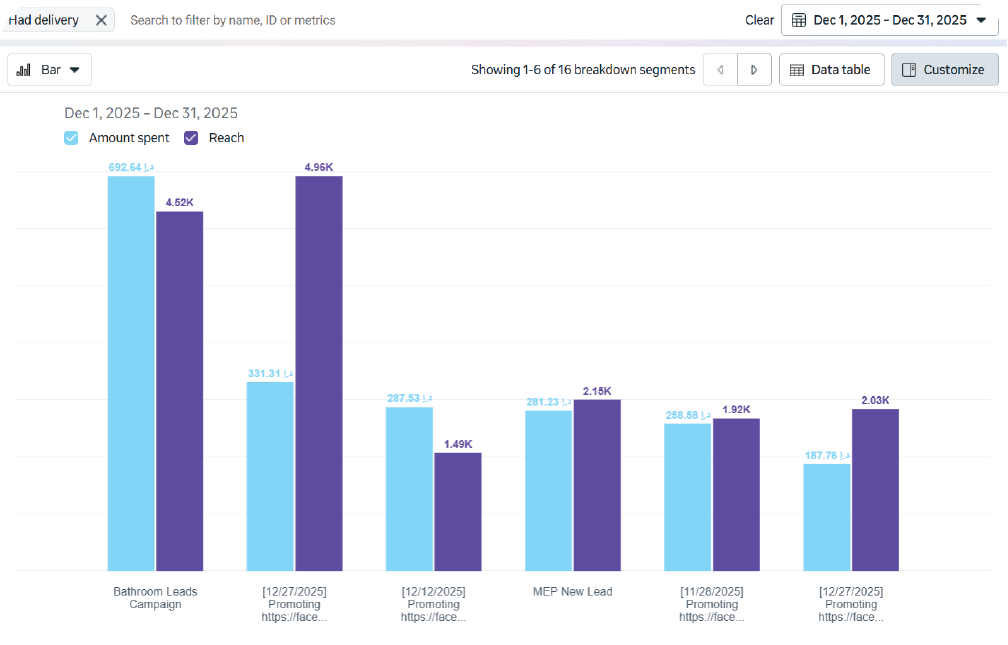Select the MEP New Lead axis label
This screenshot has height=645, width=1008.
point(573,592)
